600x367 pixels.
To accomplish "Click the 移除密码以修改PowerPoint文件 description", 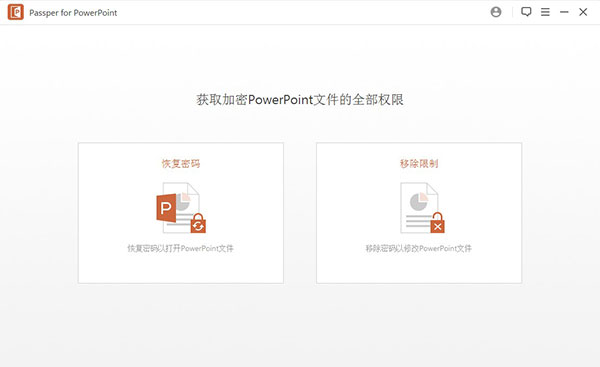I will [x=419, y=248].
